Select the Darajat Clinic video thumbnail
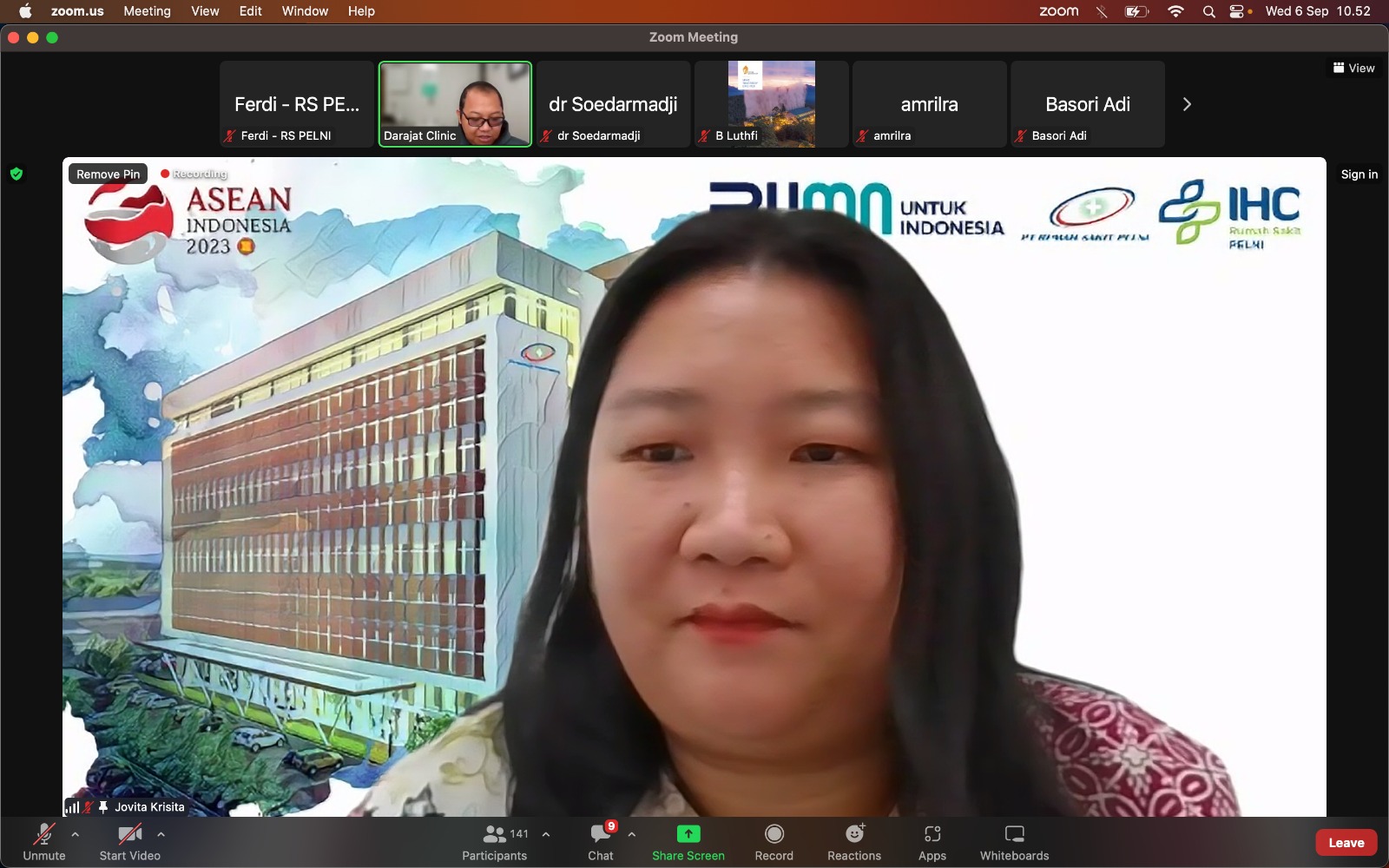1389x868 pixels. pyautogui.click(x=455, y=103)
